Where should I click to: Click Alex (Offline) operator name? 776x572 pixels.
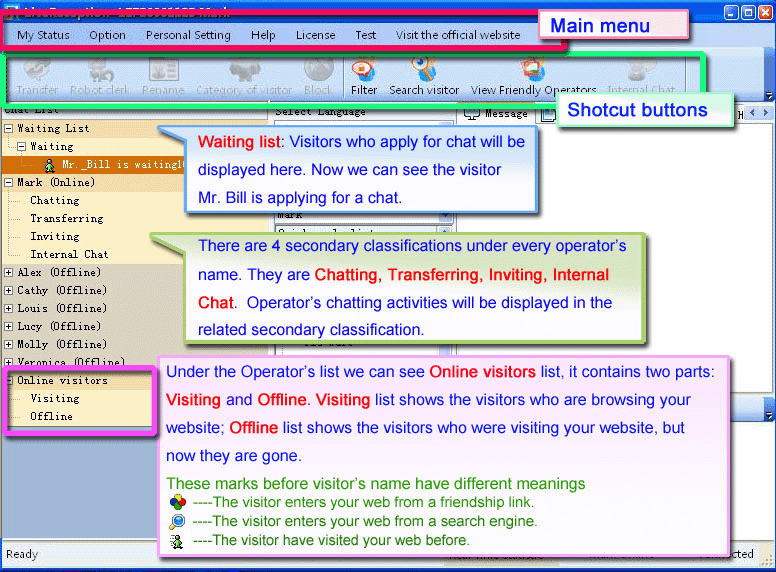59,273
